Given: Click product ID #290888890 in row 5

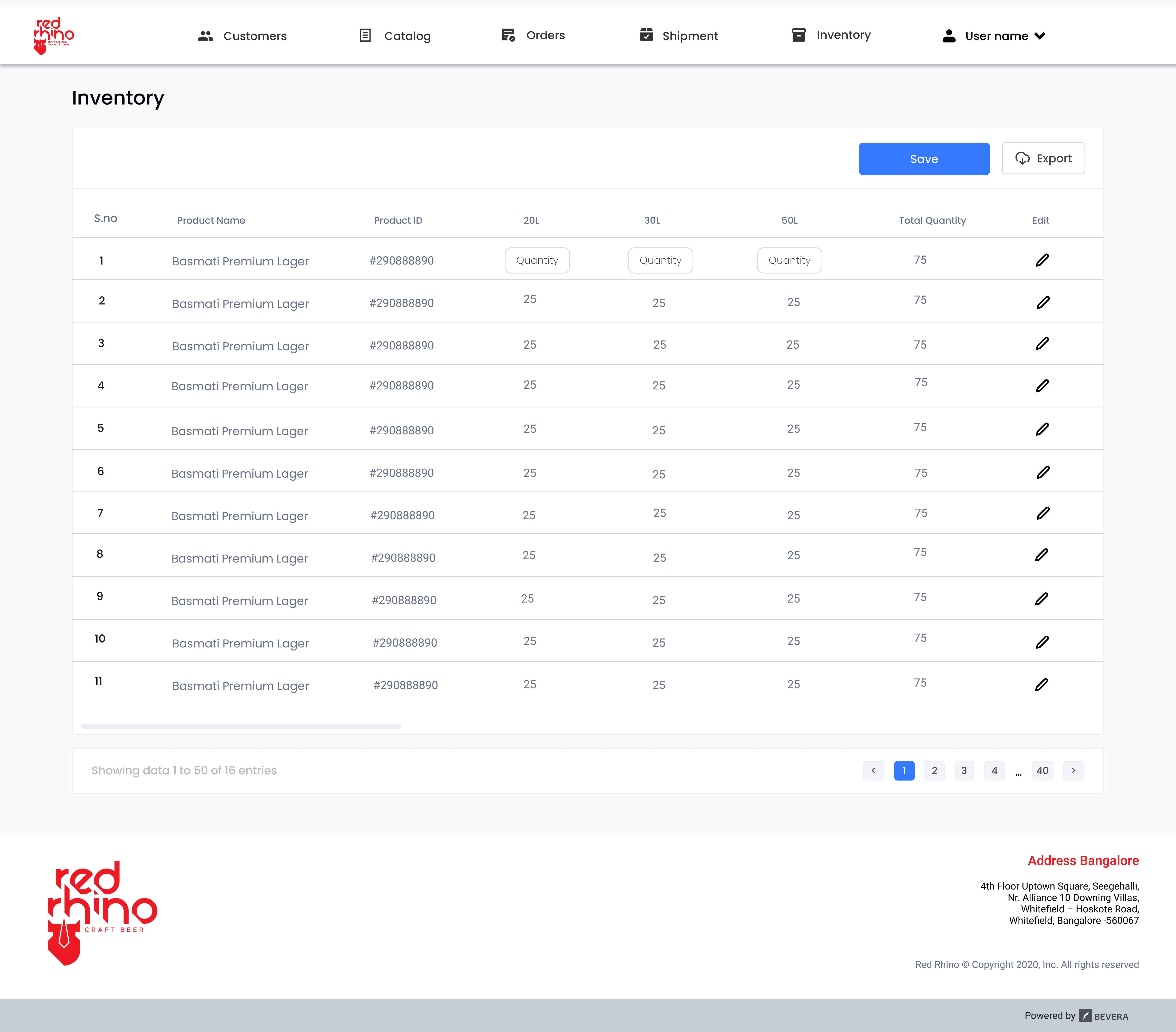Looking at the screenshot, I should pyautogui.click(x=402, y=430).
